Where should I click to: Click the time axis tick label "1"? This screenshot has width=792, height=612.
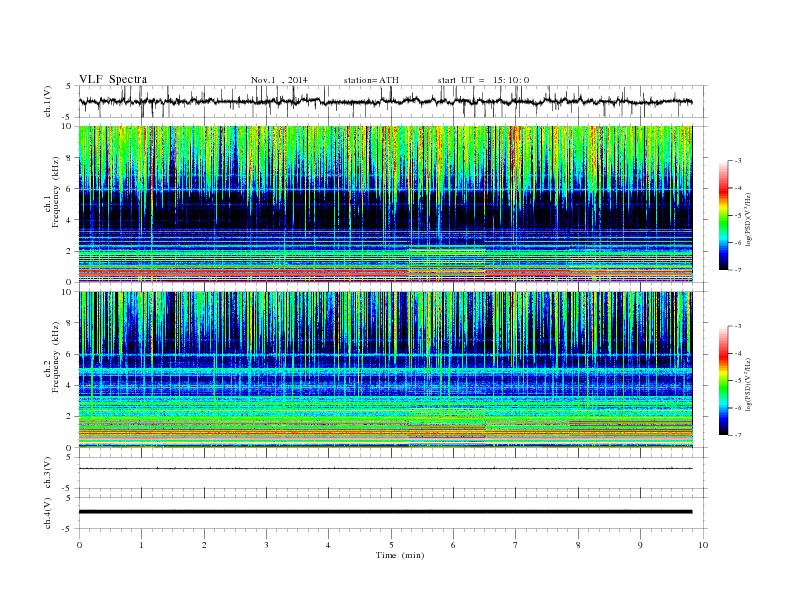[x=141, y=545]
